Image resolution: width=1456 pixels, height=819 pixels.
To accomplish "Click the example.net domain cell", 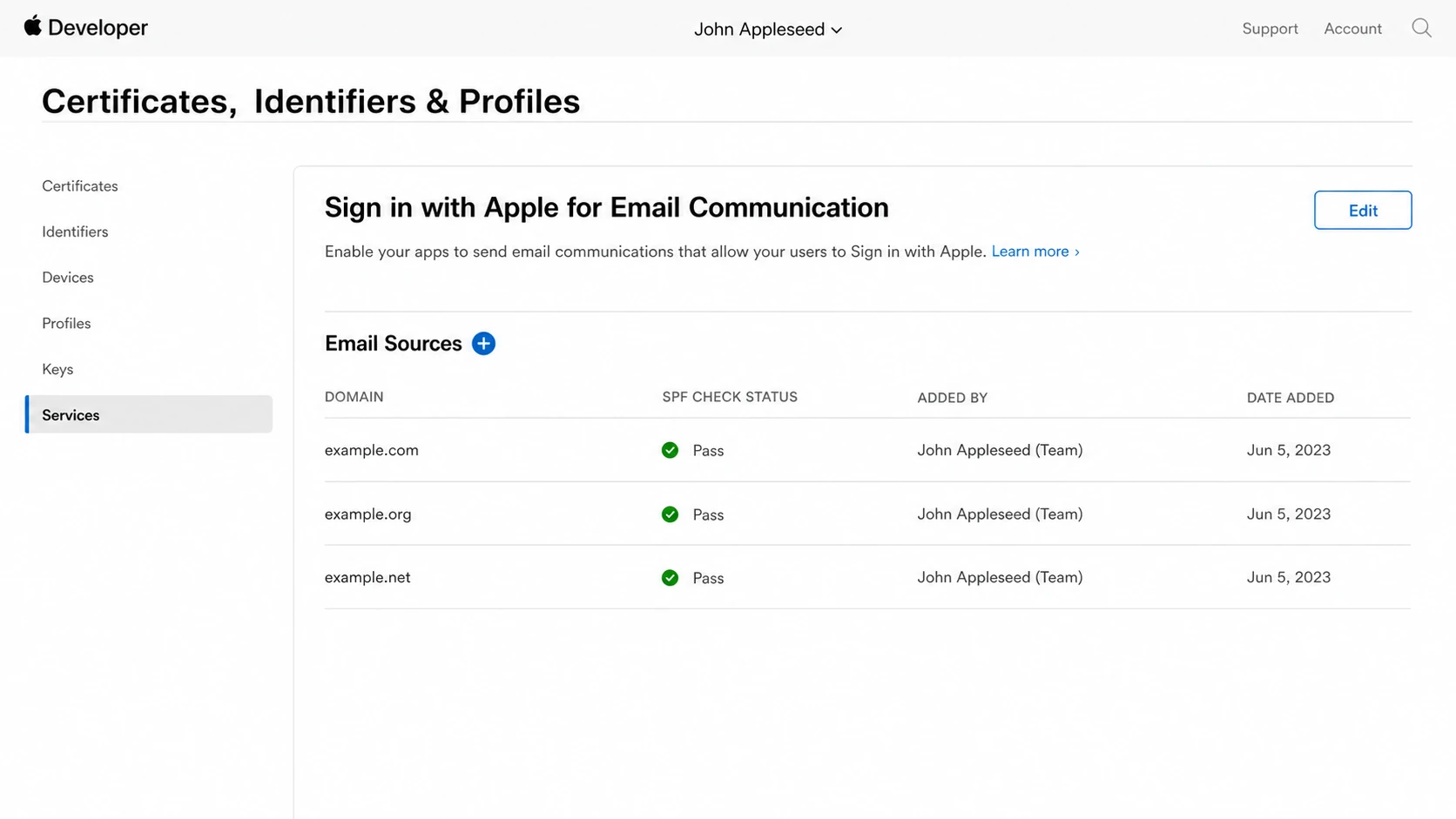I will tap(367, 578).
